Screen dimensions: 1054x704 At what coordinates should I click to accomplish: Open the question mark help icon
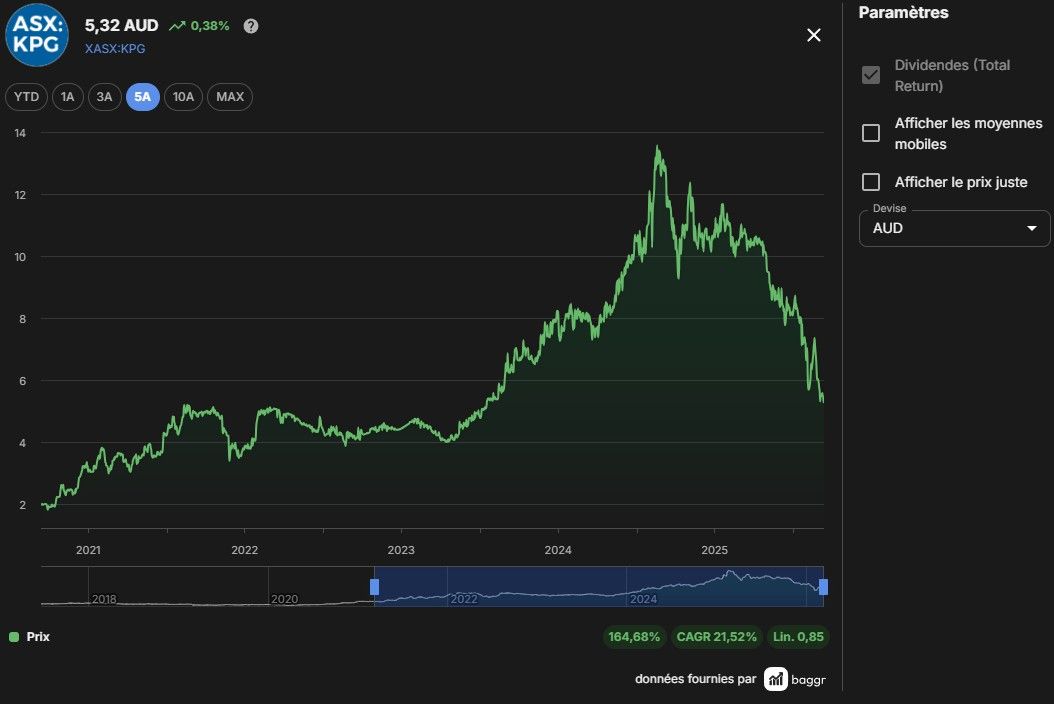(x=251, y=26)
